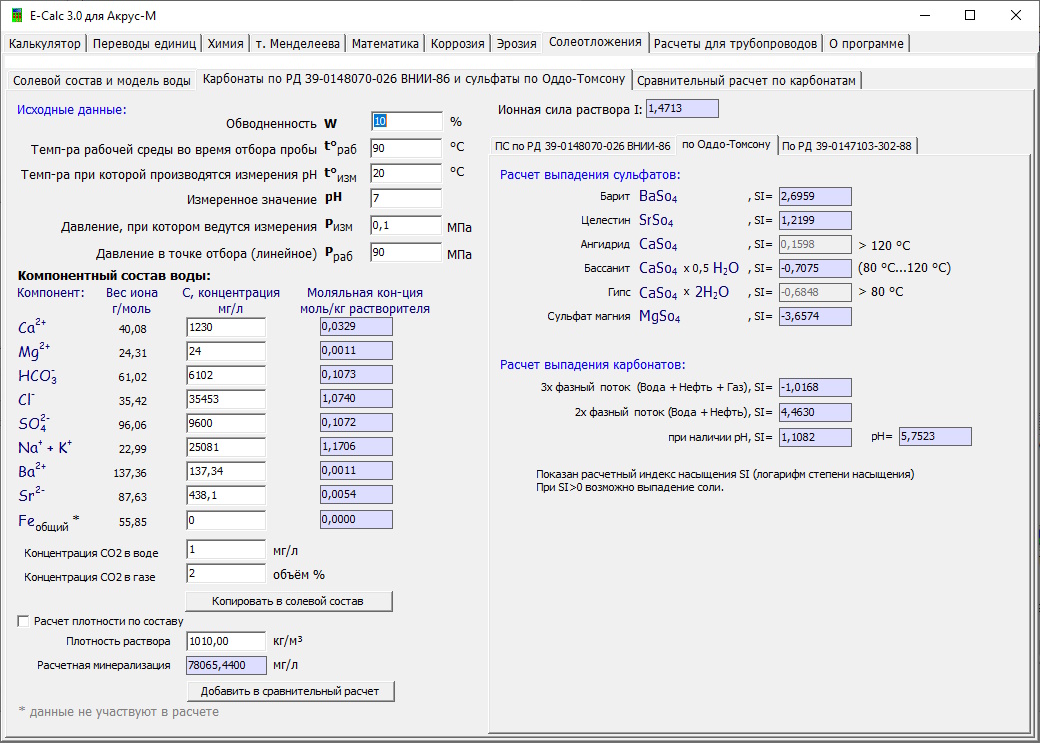Go to the Расчеты для трубопроводов tab
Viewport: 1040px width, 743px height.
tap(735, 44)
